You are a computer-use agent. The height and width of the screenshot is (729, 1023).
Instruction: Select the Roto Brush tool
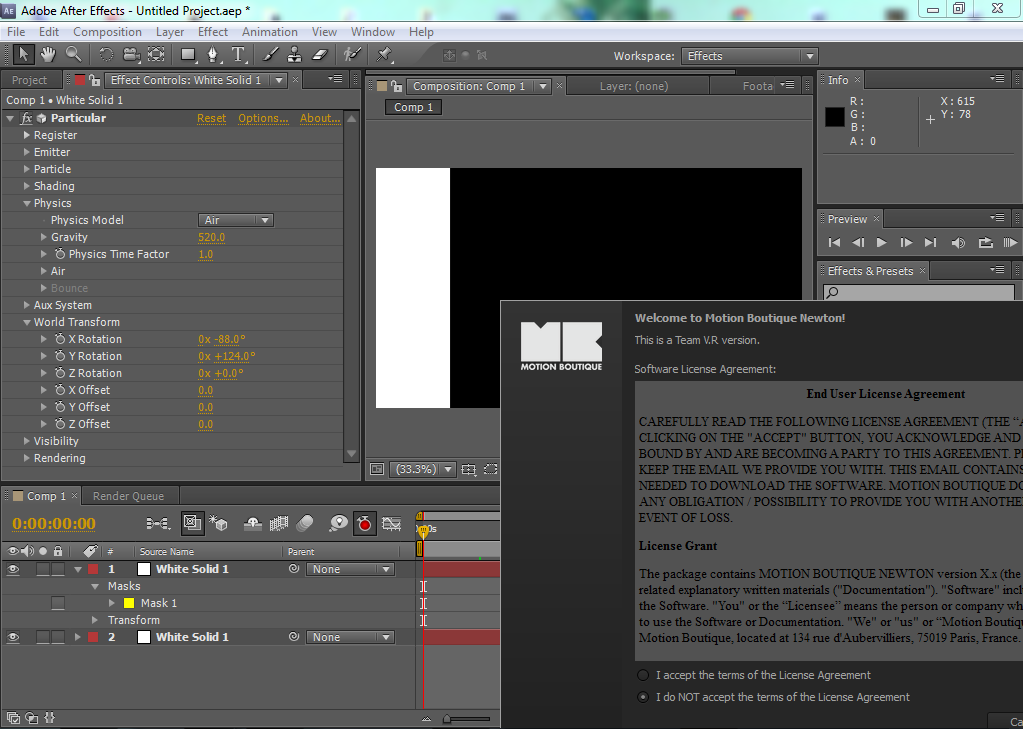pyautogui.click(x=352, y=55)
